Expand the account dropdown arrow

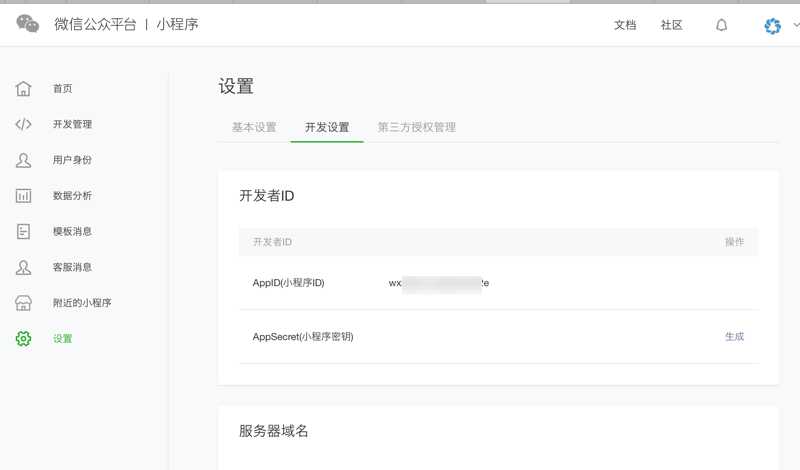click(795, 25)
